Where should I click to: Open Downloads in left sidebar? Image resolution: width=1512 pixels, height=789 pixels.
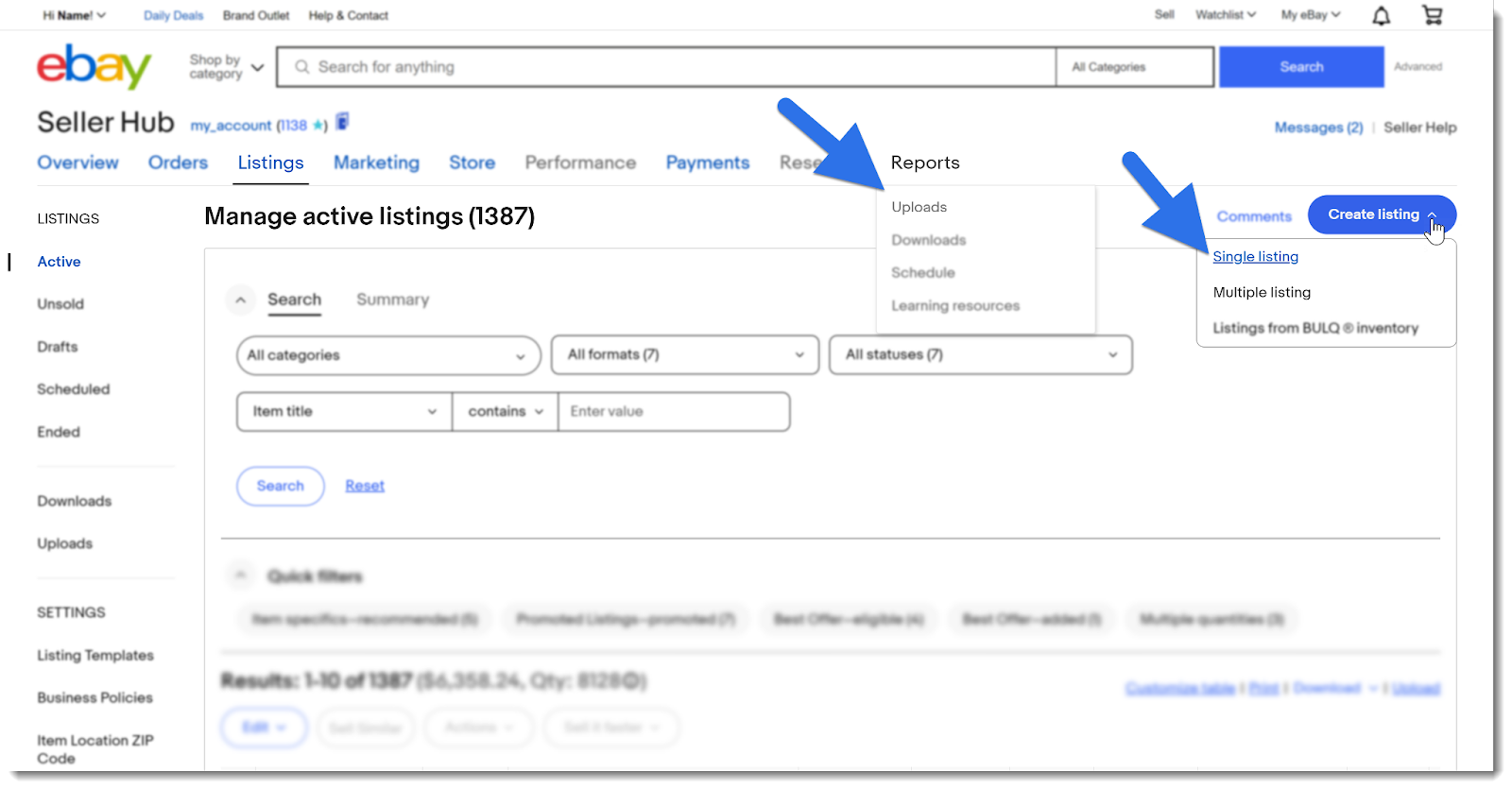tap(74, 501)
